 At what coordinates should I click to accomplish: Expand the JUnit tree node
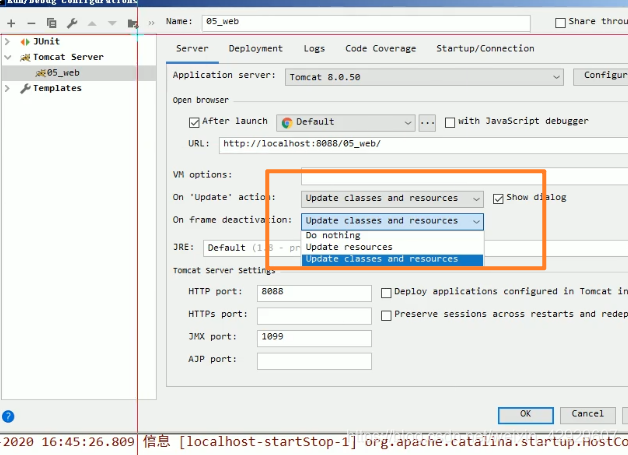[x=7, y=41]
